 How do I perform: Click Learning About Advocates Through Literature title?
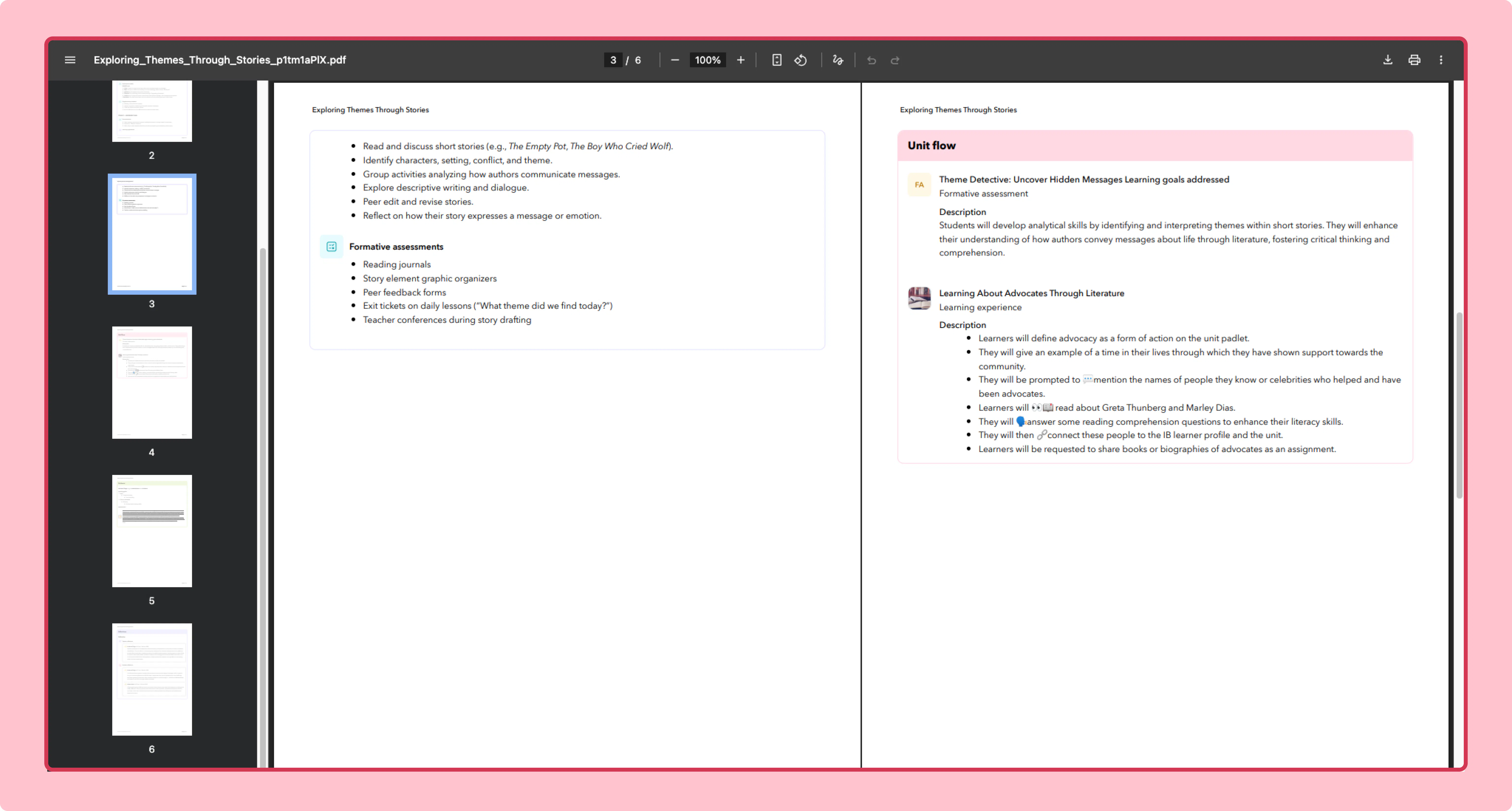click(x=1031, y=293)
